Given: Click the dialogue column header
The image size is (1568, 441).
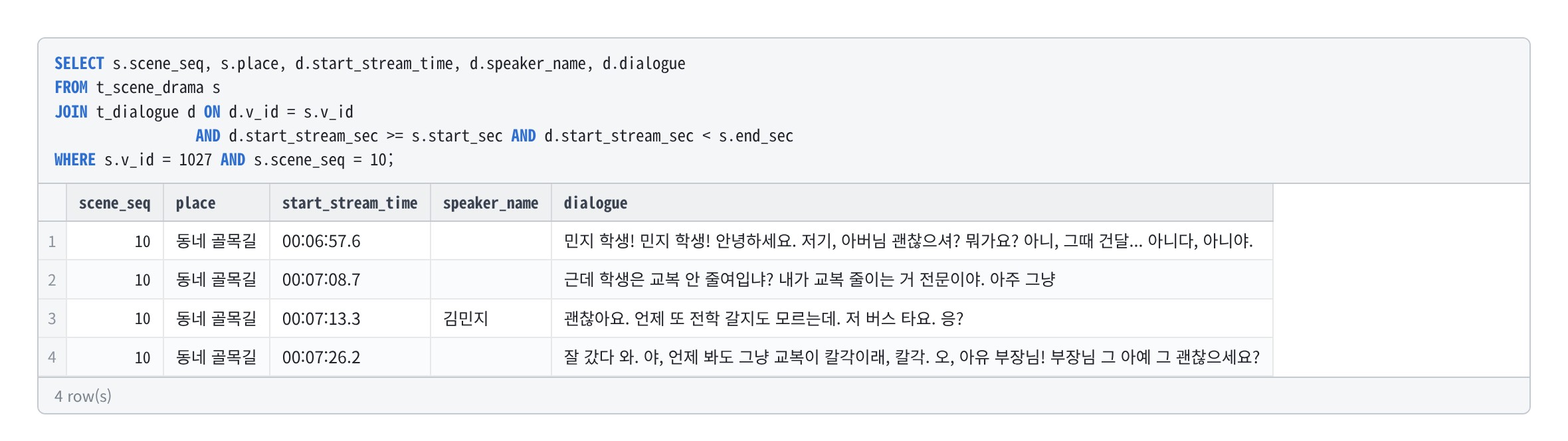Looking at the screenshot, I should (x=912, y=203).
